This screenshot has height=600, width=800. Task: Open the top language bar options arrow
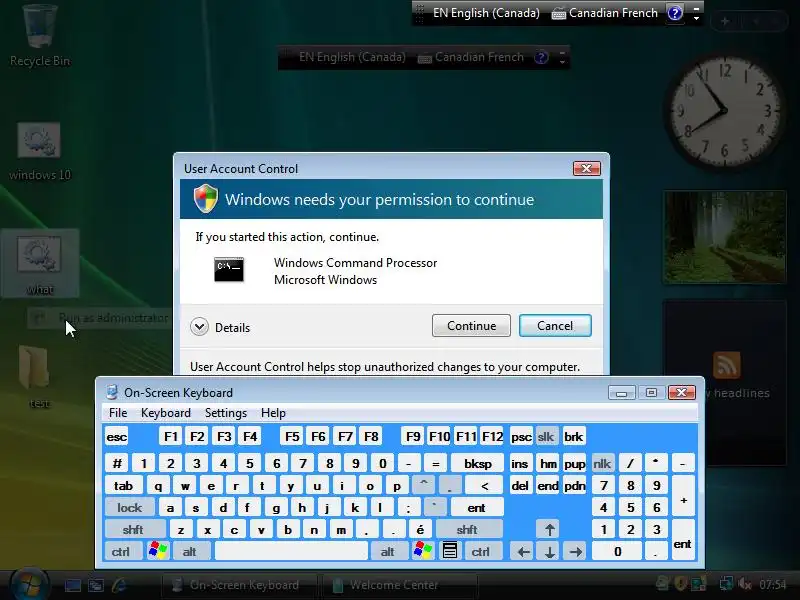point(696,18)
